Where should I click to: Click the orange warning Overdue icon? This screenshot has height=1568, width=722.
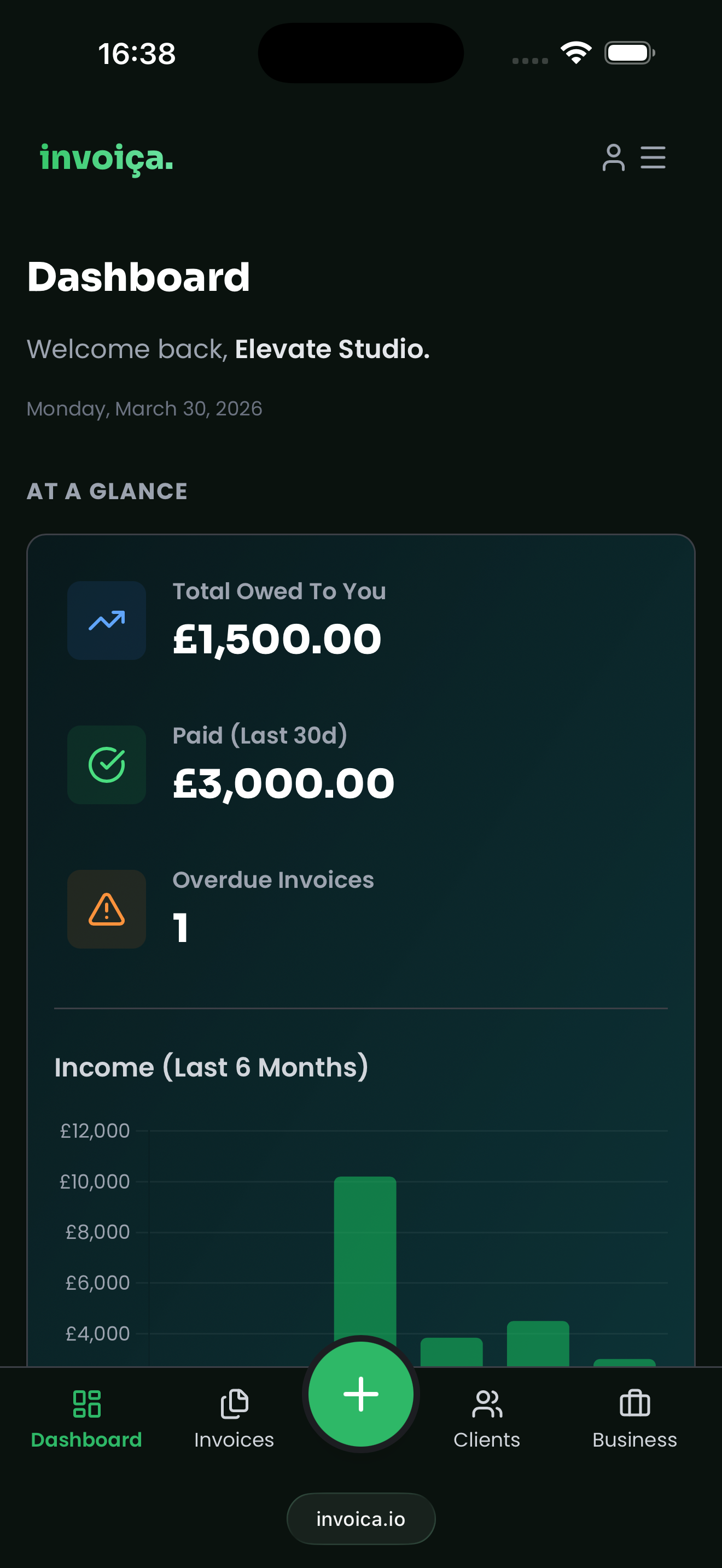pos(107,909)
